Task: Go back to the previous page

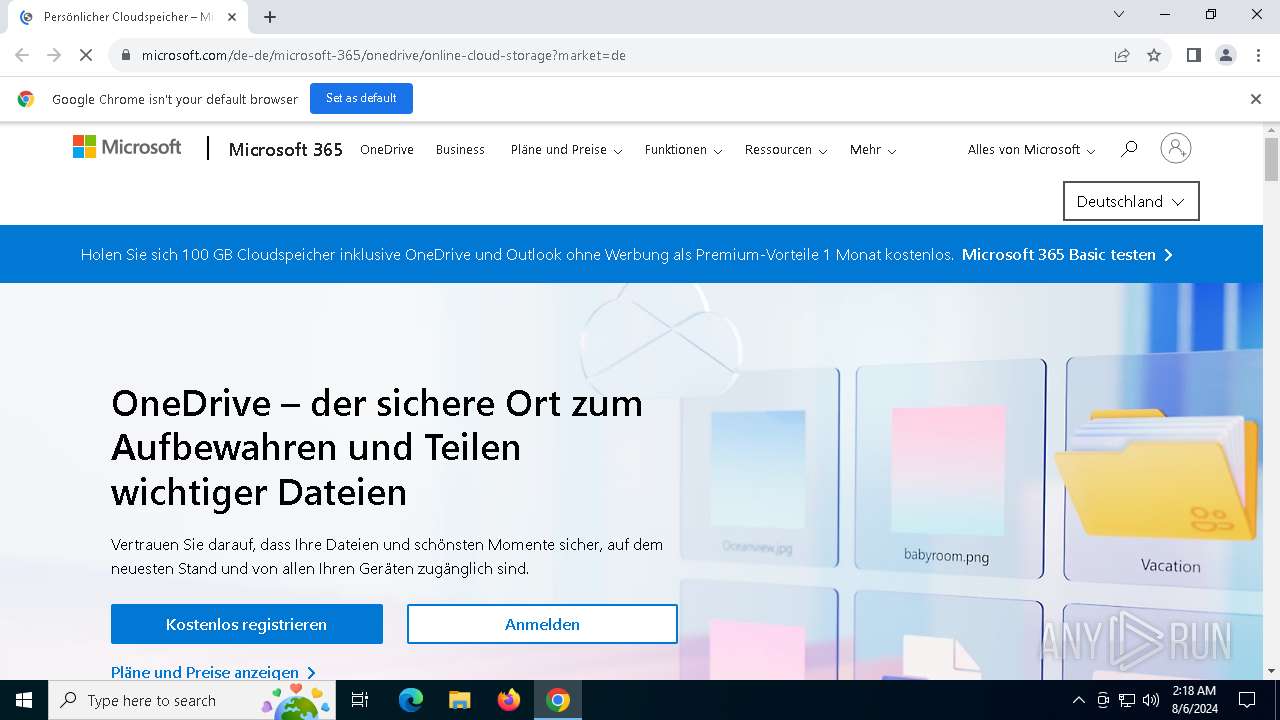Action: coord(22,55)
